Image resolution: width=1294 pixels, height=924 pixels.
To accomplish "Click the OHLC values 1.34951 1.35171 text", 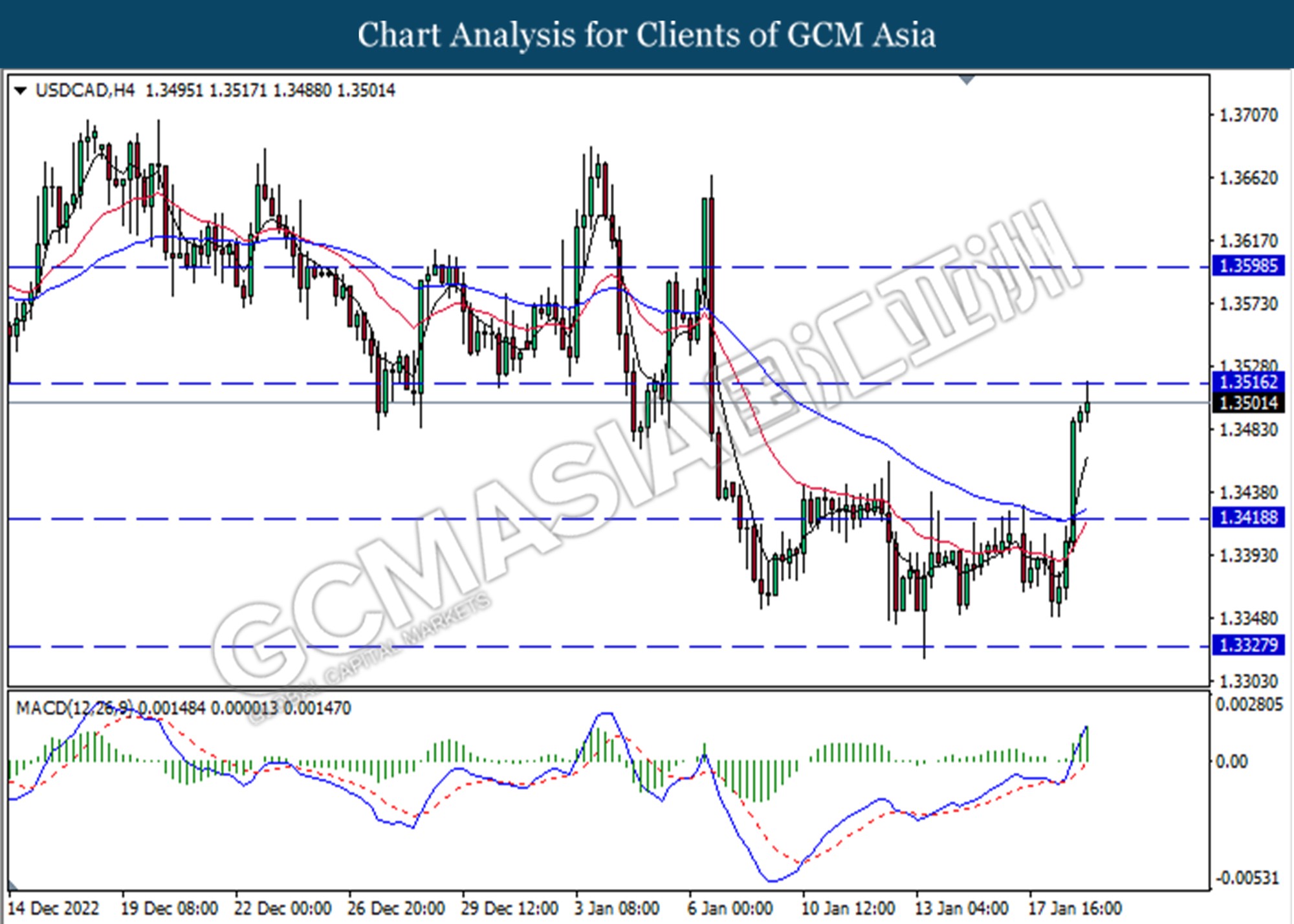I will pos(206,91).
